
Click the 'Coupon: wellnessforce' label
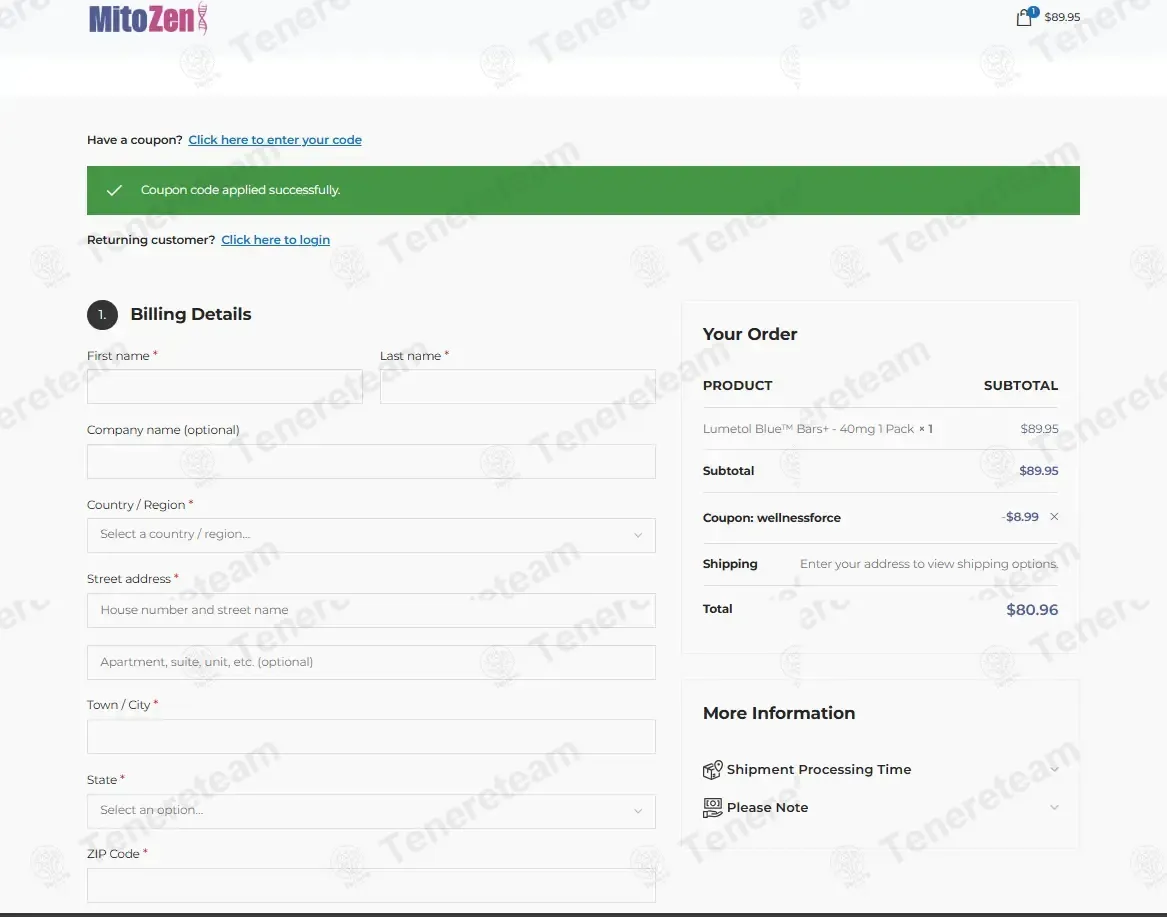click(x=772, y=518)
